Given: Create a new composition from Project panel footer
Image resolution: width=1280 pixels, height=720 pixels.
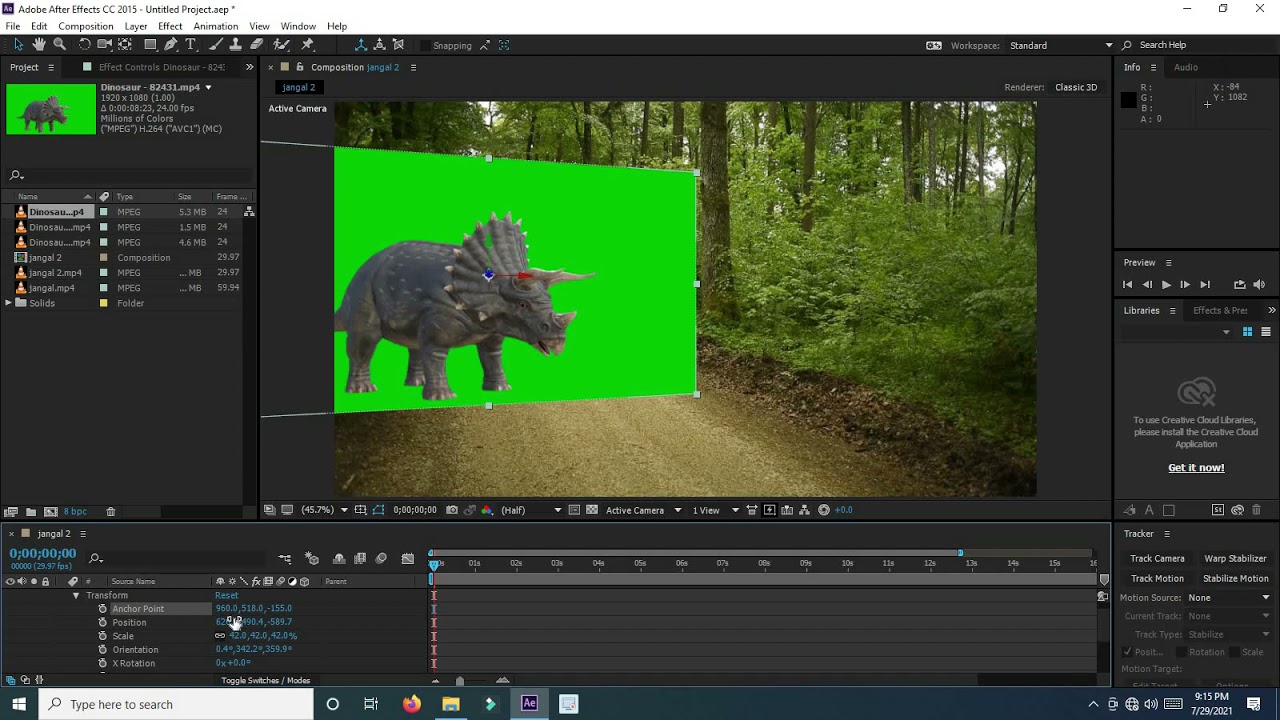Looking at the screenshot, I should pyautogui.click(x=50, y=512).
